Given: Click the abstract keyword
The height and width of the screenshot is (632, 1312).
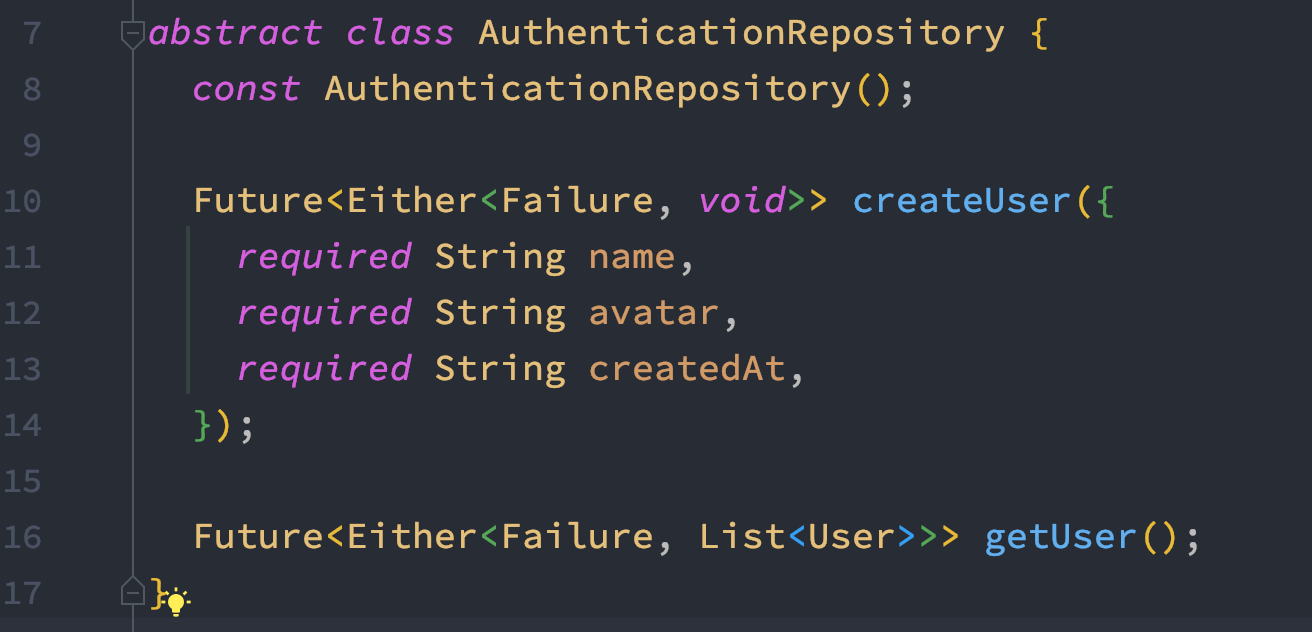Looking at the screenshot, I should point(236,33).
